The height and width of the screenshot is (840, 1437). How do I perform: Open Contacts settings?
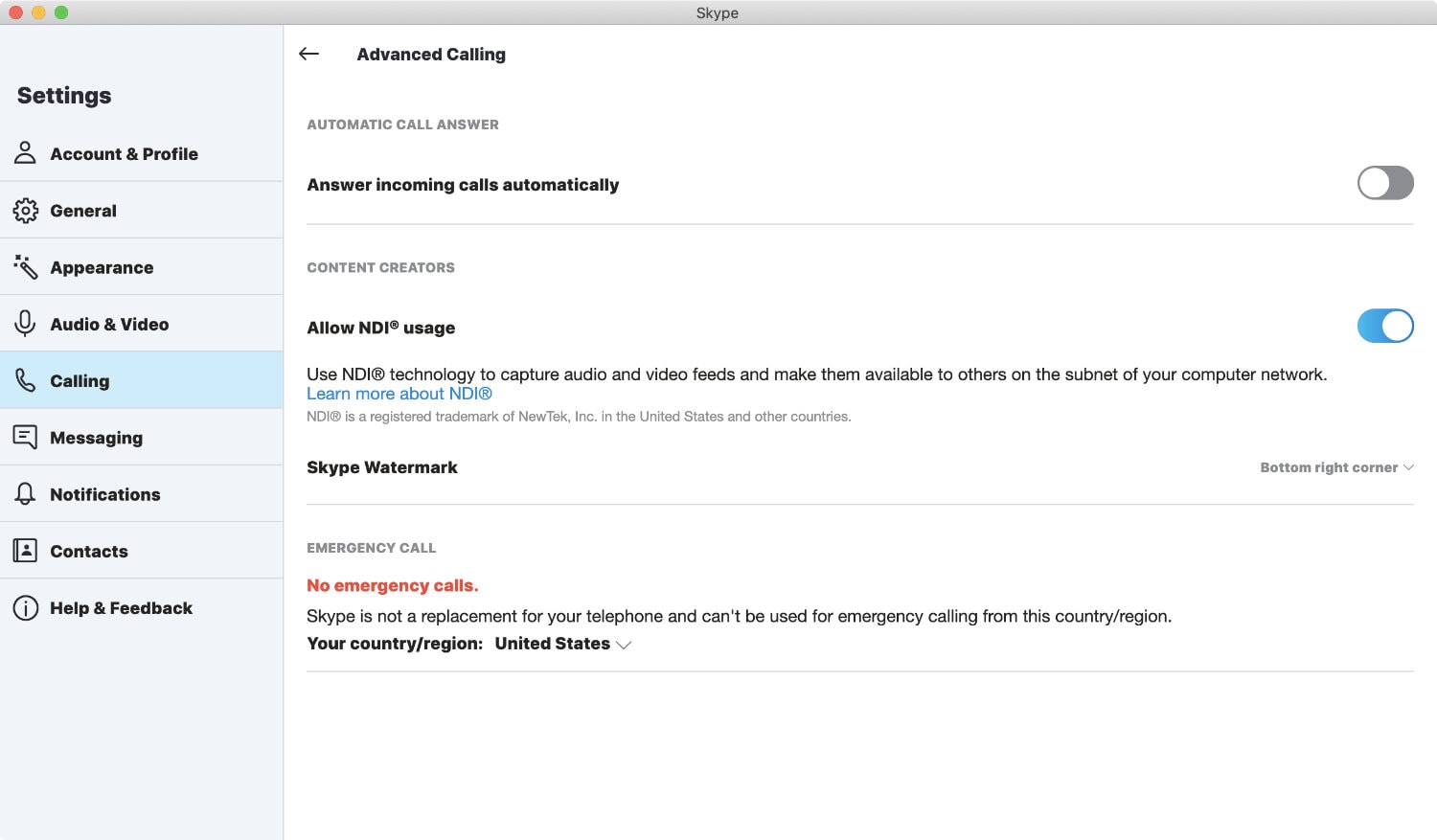click(x=142, y=551)
